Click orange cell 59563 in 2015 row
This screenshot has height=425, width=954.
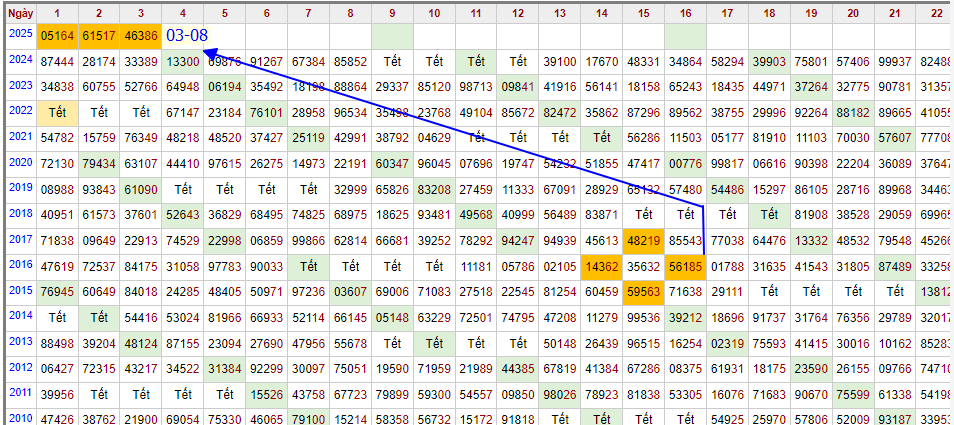[642, 292]
